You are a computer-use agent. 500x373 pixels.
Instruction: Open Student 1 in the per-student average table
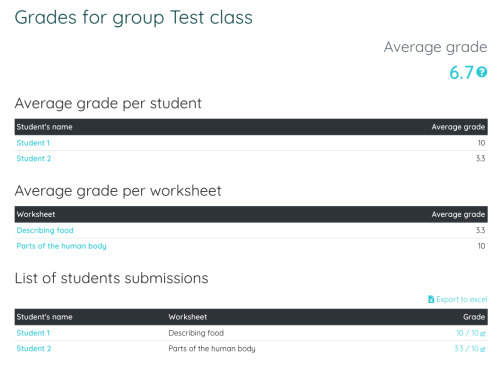coord(33,143)
